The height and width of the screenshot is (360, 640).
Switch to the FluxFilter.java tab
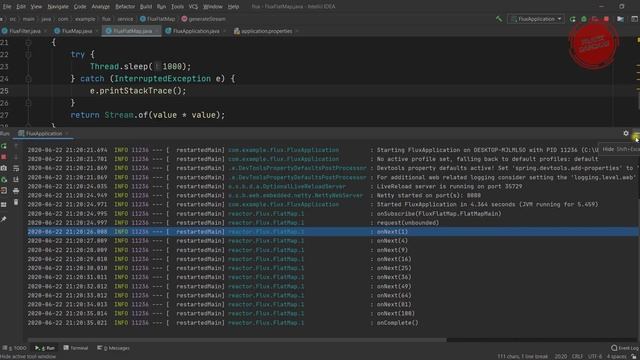24,31
